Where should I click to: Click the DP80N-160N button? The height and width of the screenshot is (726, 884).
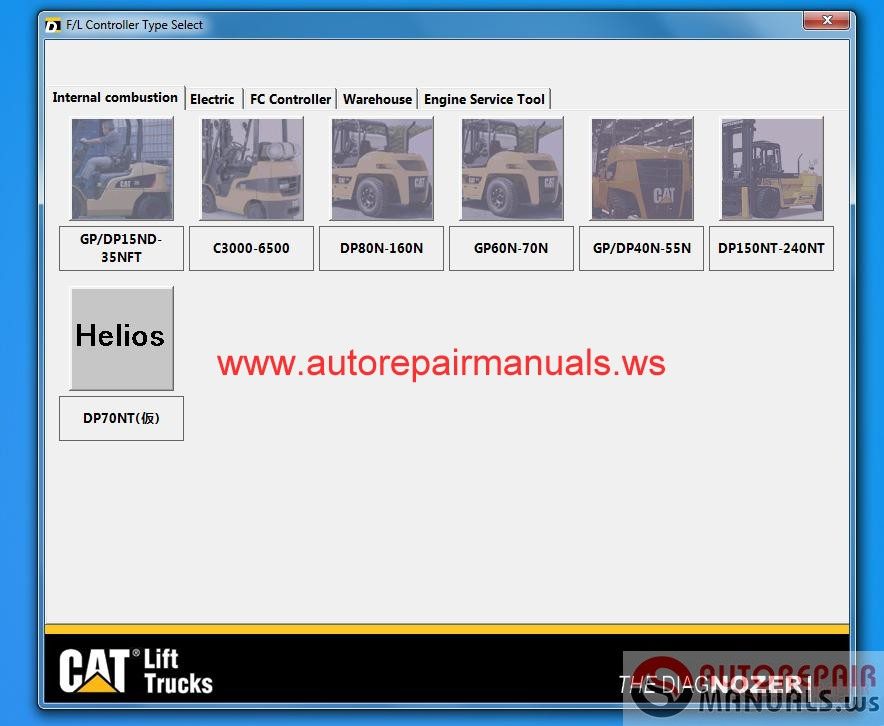(382, 249)
